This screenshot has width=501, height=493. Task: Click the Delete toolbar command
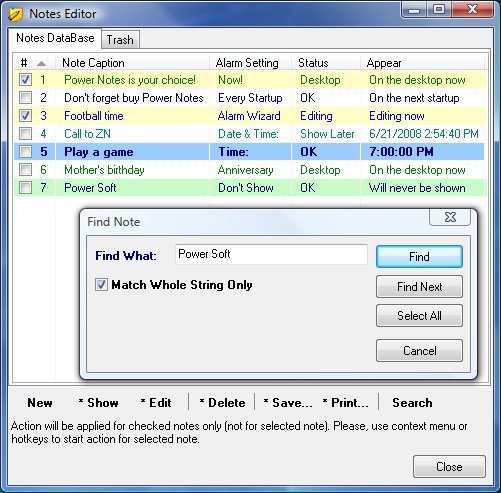[x=222, y=403]
